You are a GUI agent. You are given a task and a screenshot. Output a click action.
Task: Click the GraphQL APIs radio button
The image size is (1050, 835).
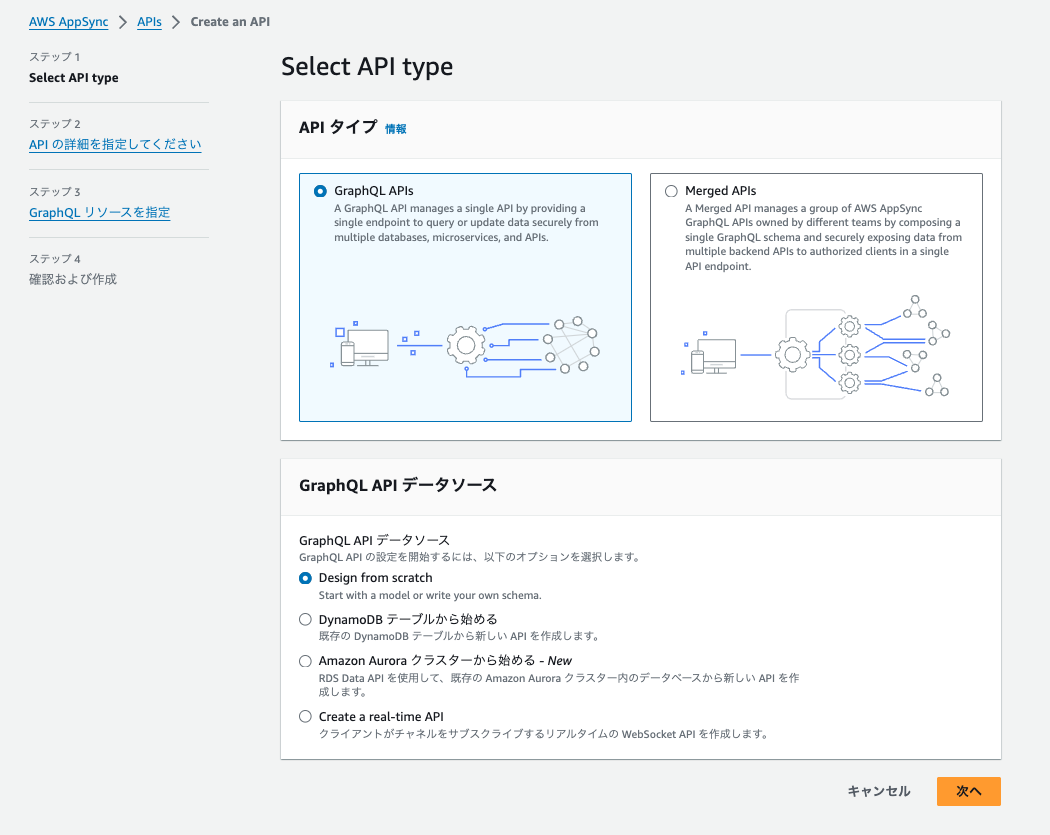[320, 191]
